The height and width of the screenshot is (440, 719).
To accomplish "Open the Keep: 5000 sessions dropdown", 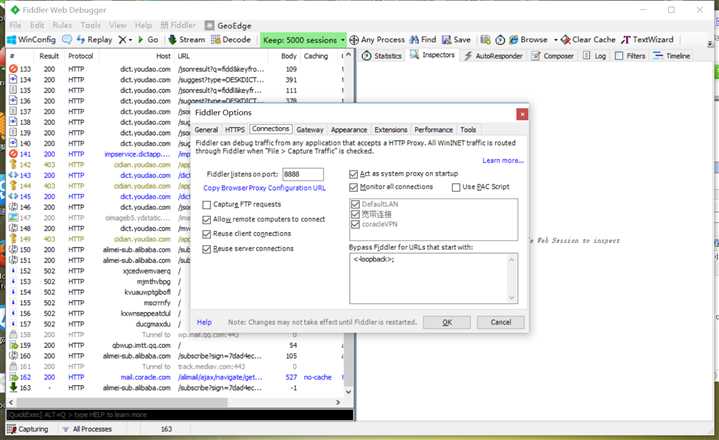I will 303,40.
